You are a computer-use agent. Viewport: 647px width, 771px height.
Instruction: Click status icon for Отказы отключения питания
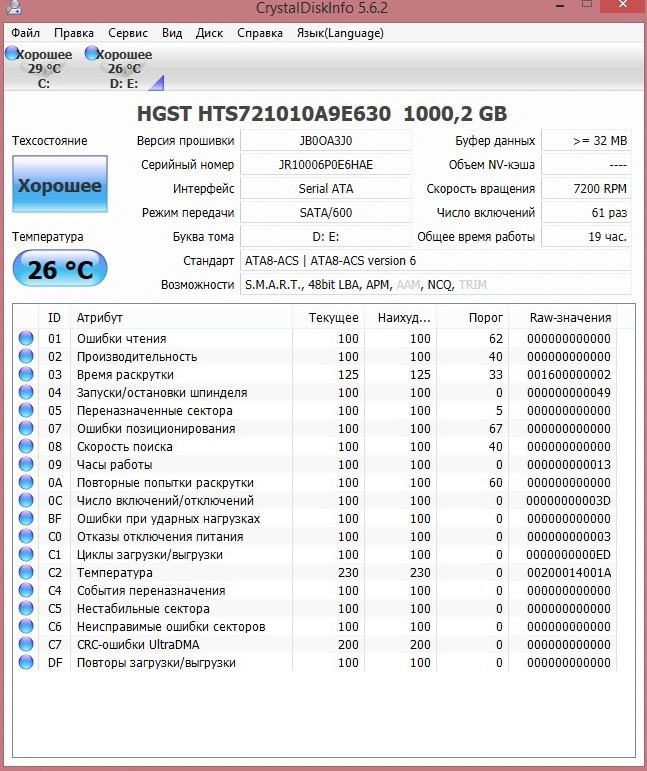pos(26,536)
